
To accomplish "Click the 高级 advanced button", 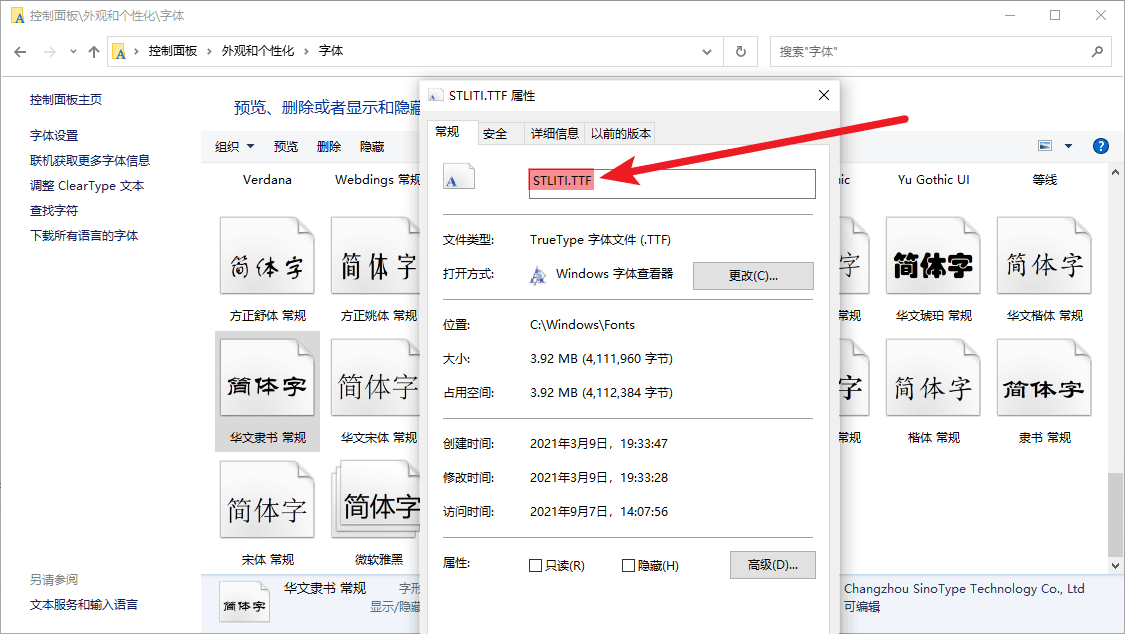I will click(x=772, y=565).
